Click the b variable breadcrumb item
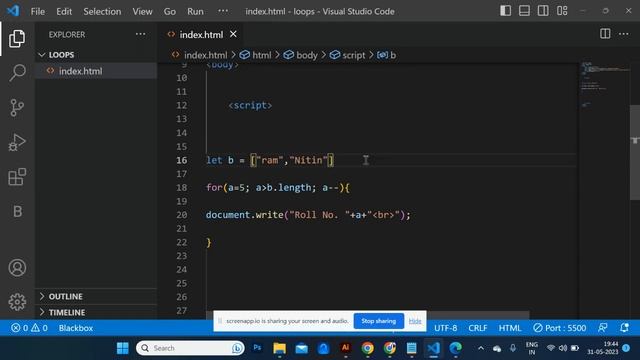The width and height of the screenshot is (640, 360). coord(393,55)
